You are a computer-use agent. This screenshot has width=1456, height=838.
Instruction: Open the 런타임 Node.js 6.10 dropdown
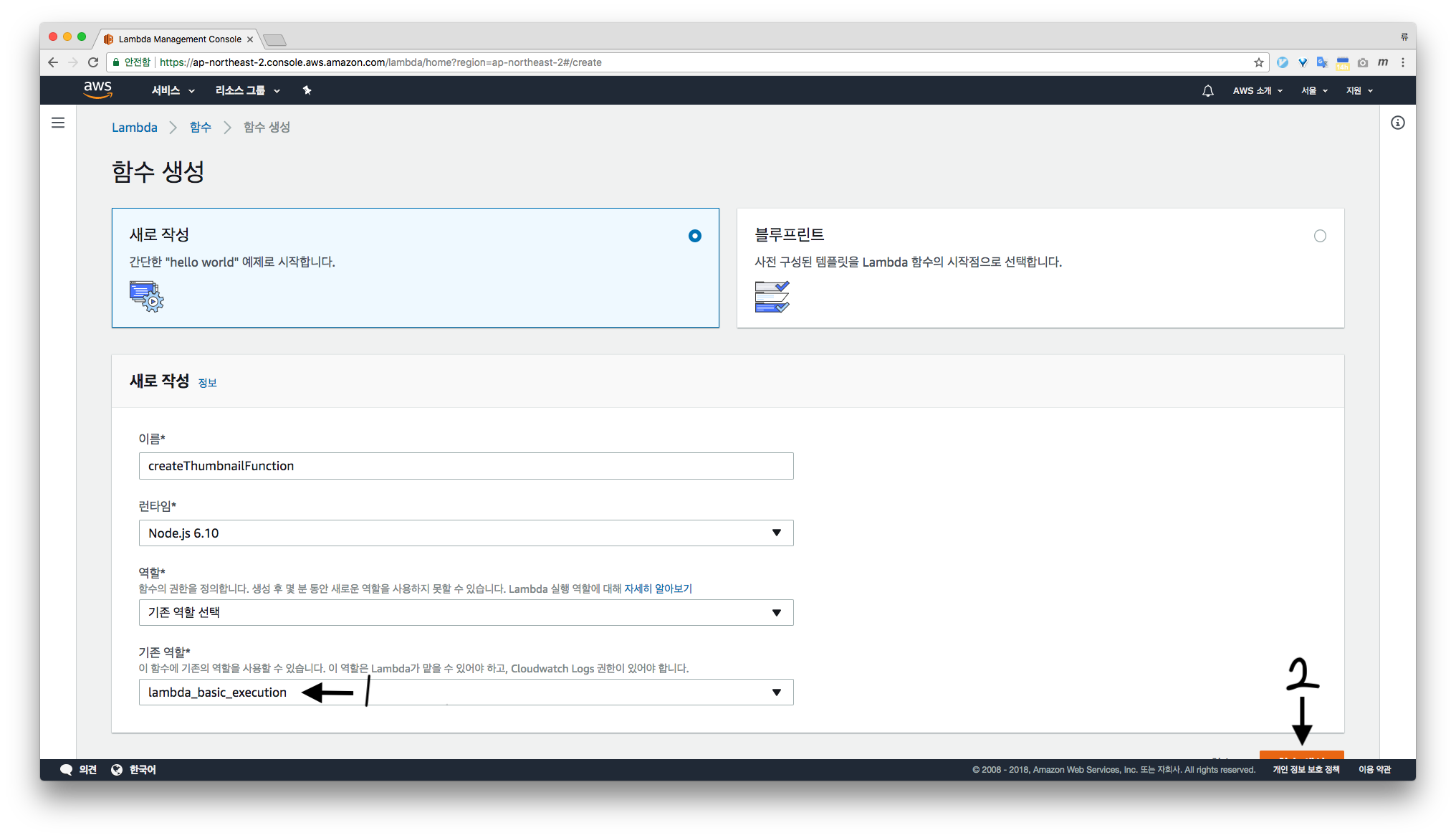tap(466, 533)
